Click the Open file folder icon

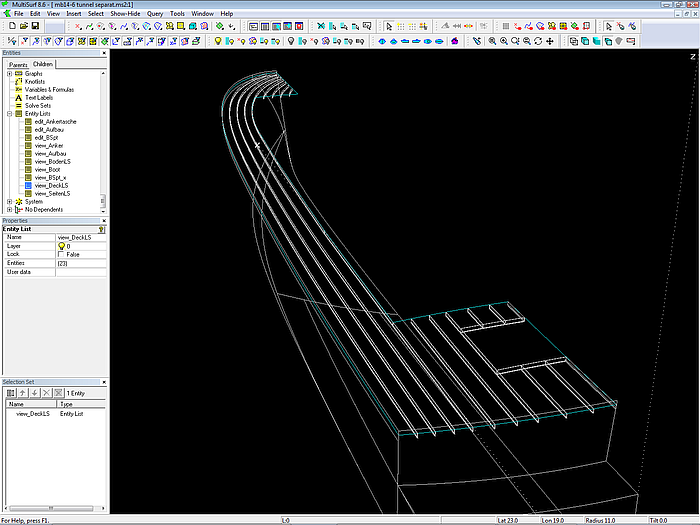[x=23, y=26]
